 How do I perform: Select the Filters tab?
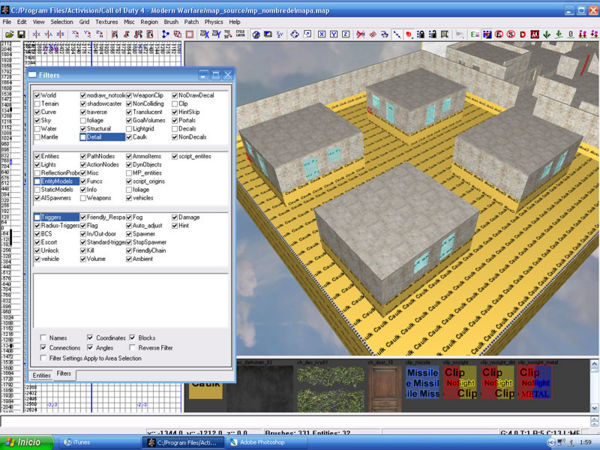[64, 373]
